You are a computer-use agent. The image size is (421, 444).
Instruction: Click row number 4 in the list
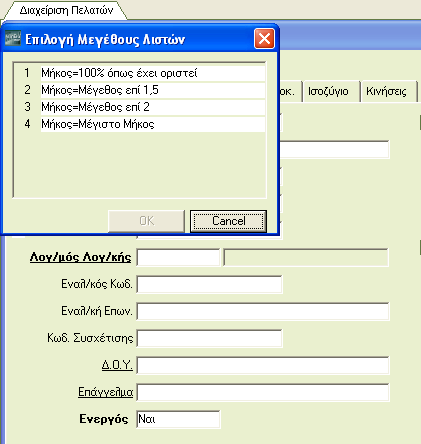click(x=27, y=124)
